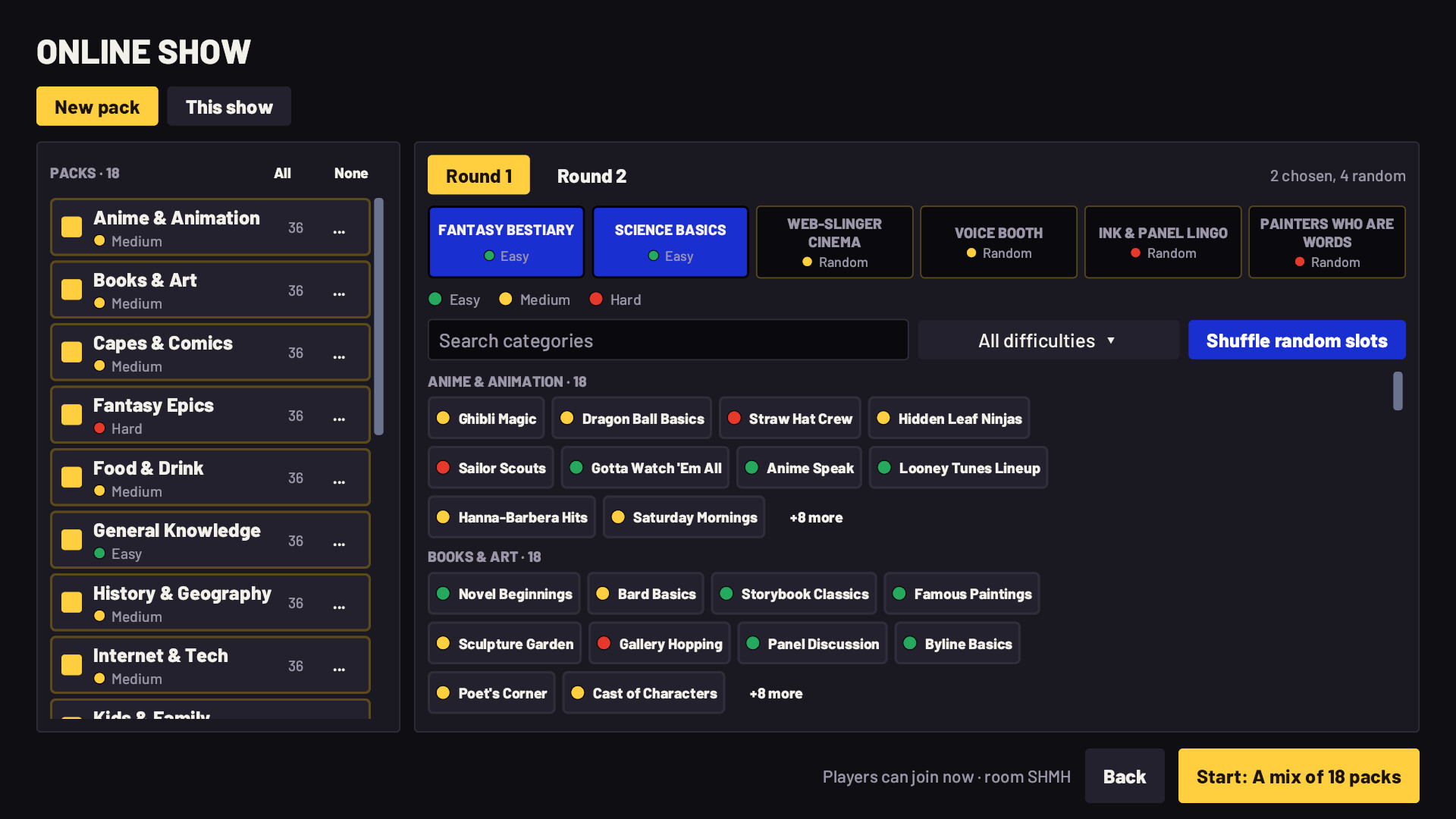
Task: Select the Ink & Panel Lingo slot
Action: coord(1163,243)
